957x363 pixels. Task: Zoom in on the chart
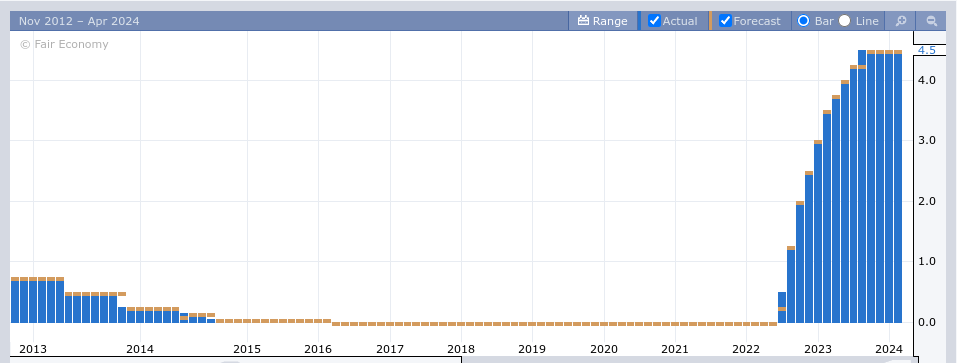[x=900, y=21]
